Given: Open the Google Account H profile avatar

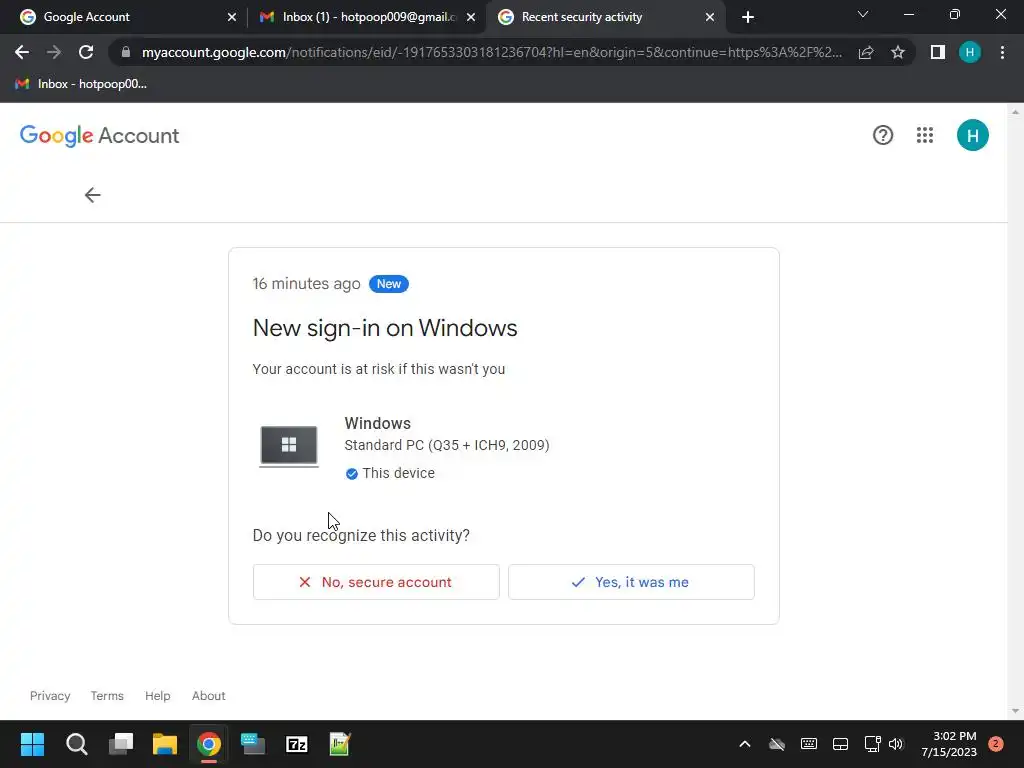Looking at the screenshot, I should pos(972,135).
